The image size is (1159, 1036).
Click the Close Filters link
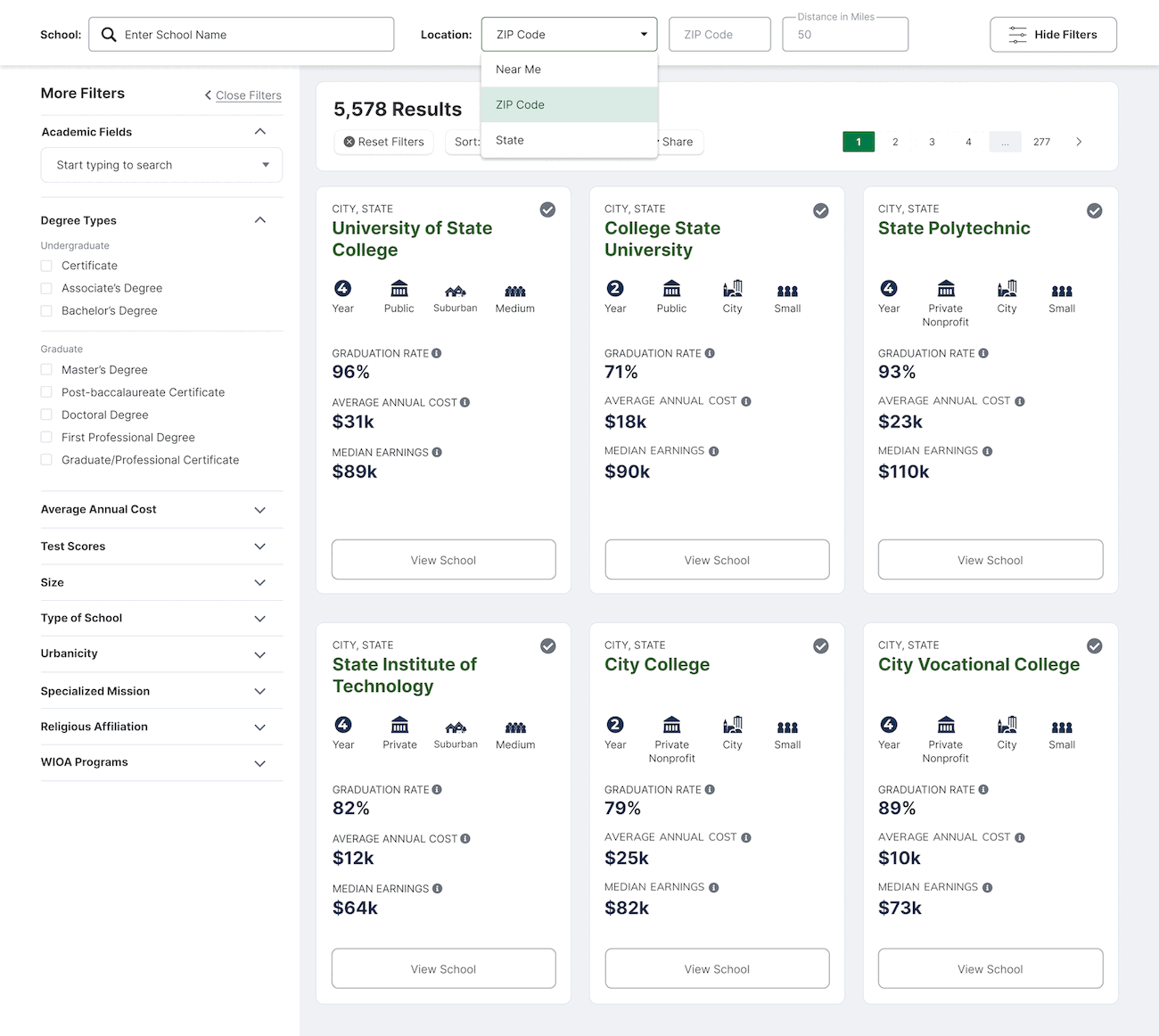(248, 95)
